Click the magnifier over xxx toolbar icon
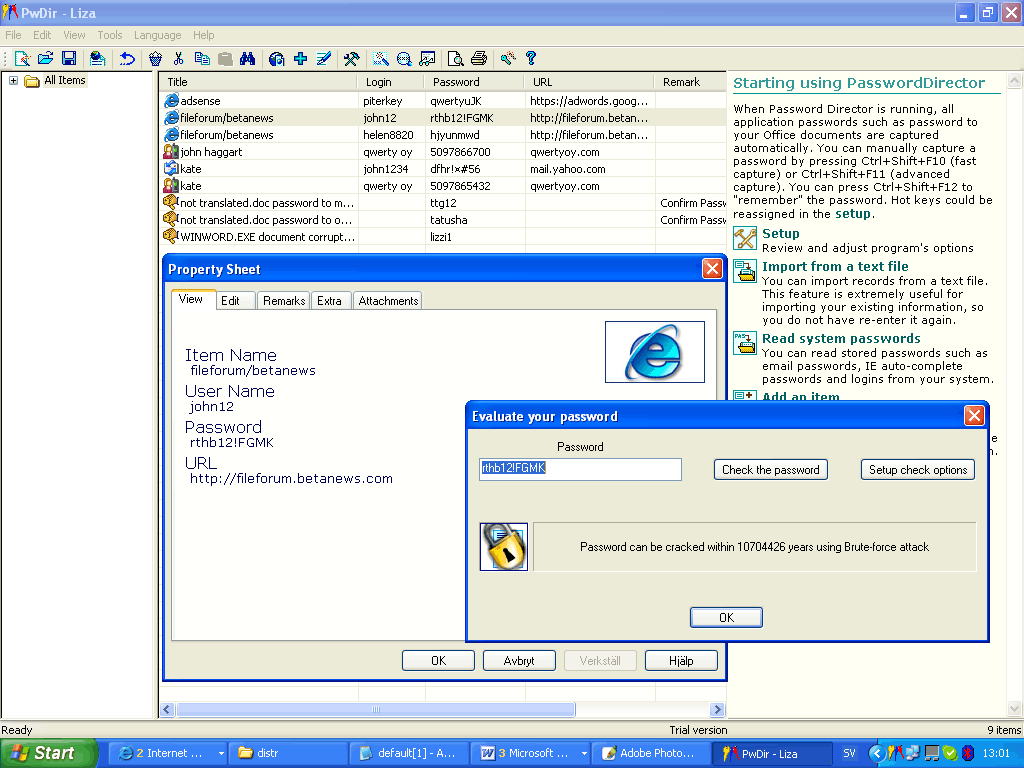The image size is (1024, 768). coord(404,59)
